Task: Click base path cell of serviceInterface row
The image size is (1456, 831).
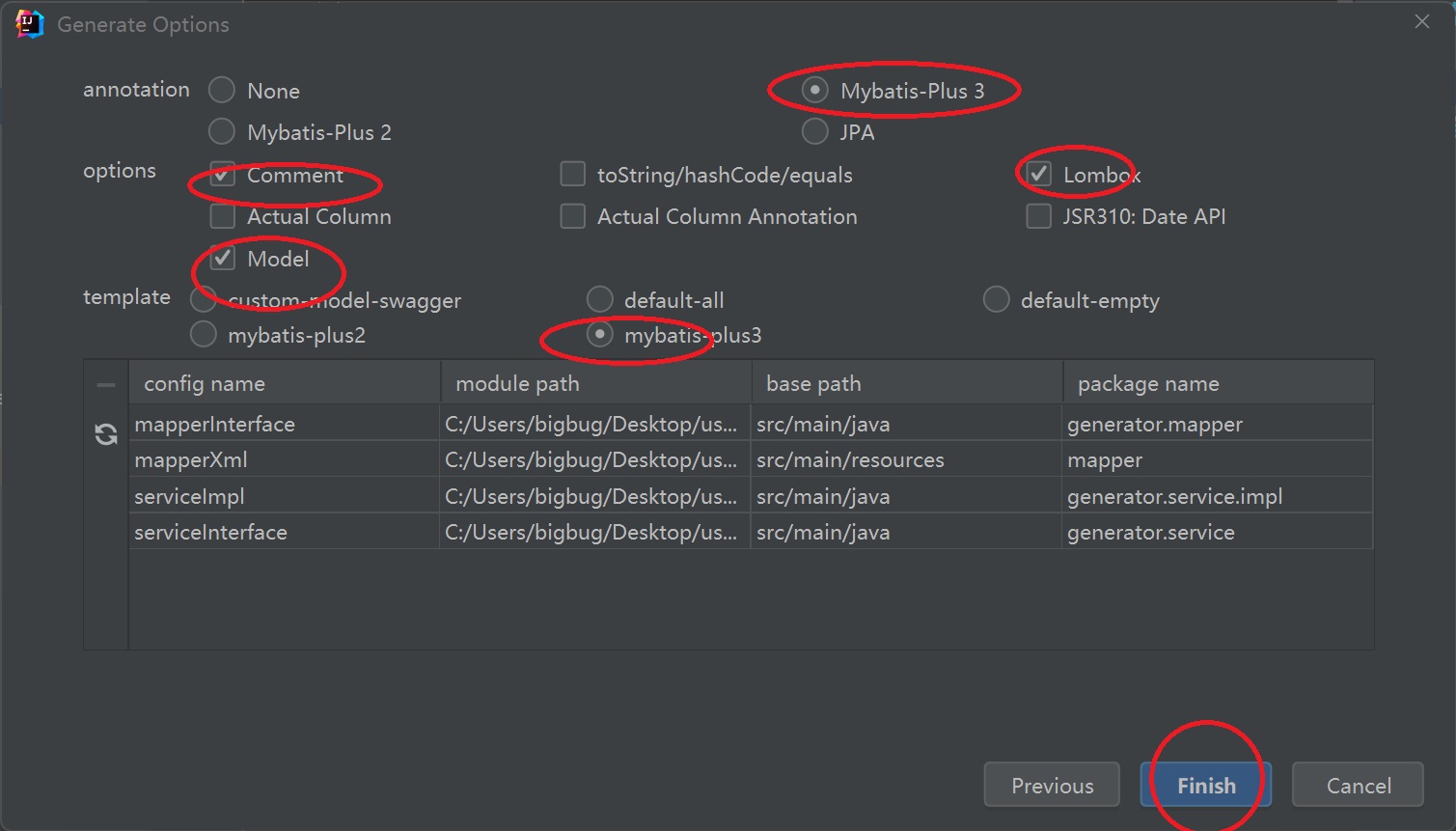Action: coord(906,532)
